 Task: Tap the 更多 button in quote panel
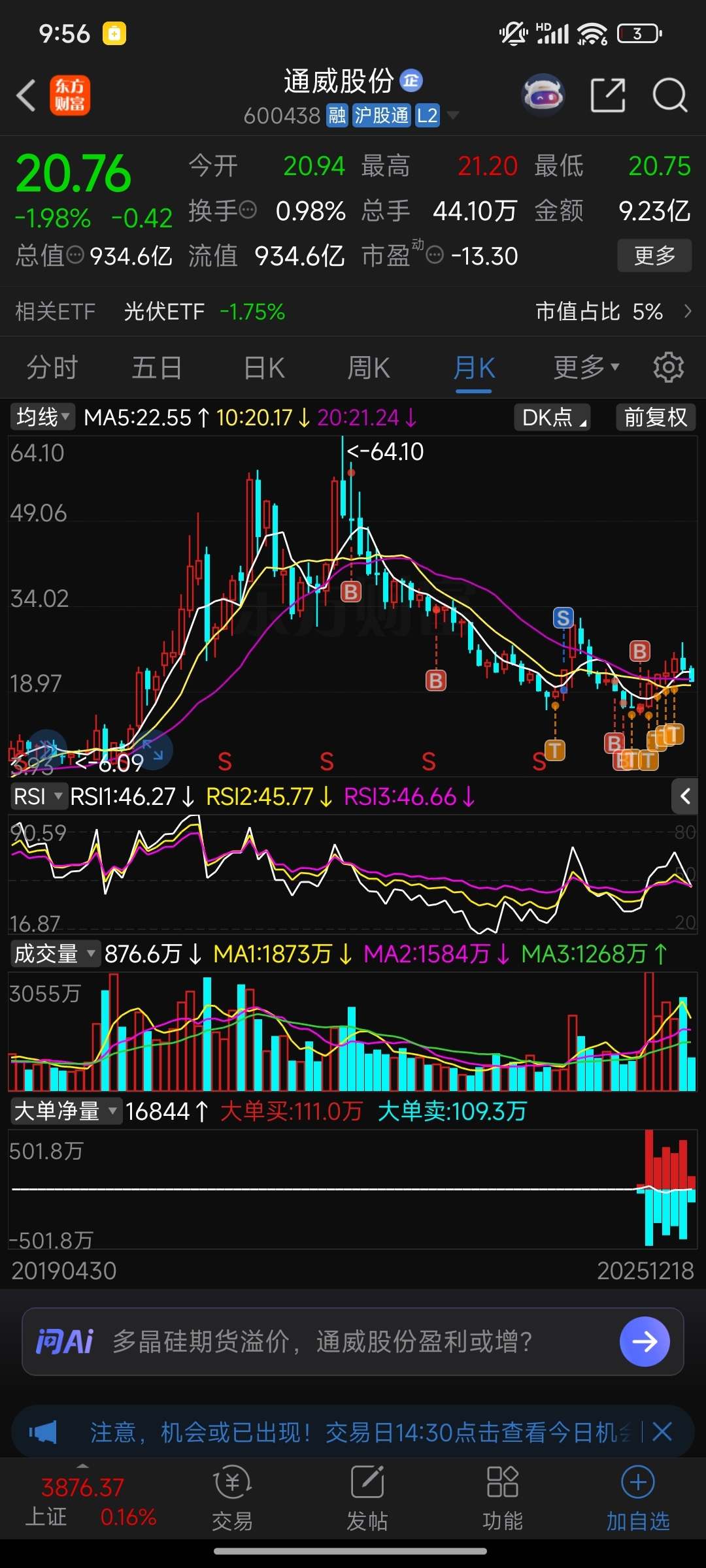coord(655,255)
